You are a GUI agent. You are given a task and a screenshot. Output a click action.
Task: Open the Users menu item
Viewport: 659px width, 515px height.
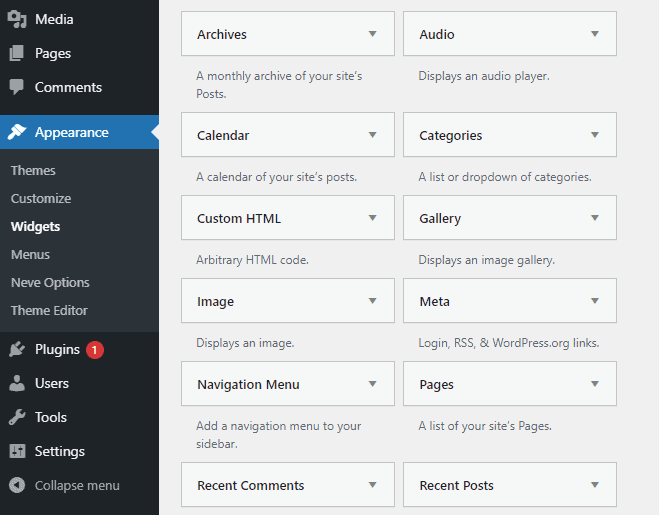79,383
